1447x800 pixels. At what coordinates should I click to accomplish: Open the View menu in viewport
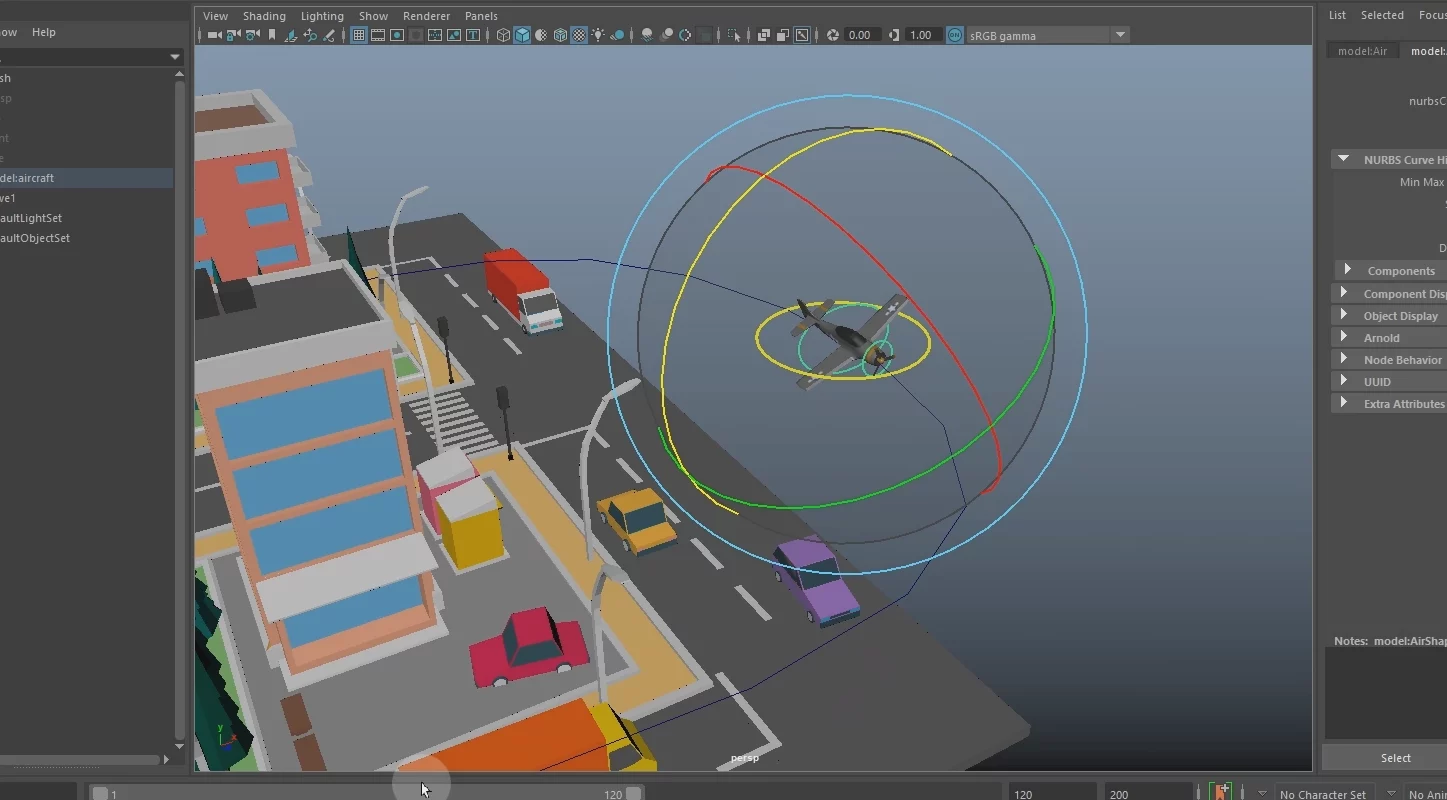click(215, 16)
